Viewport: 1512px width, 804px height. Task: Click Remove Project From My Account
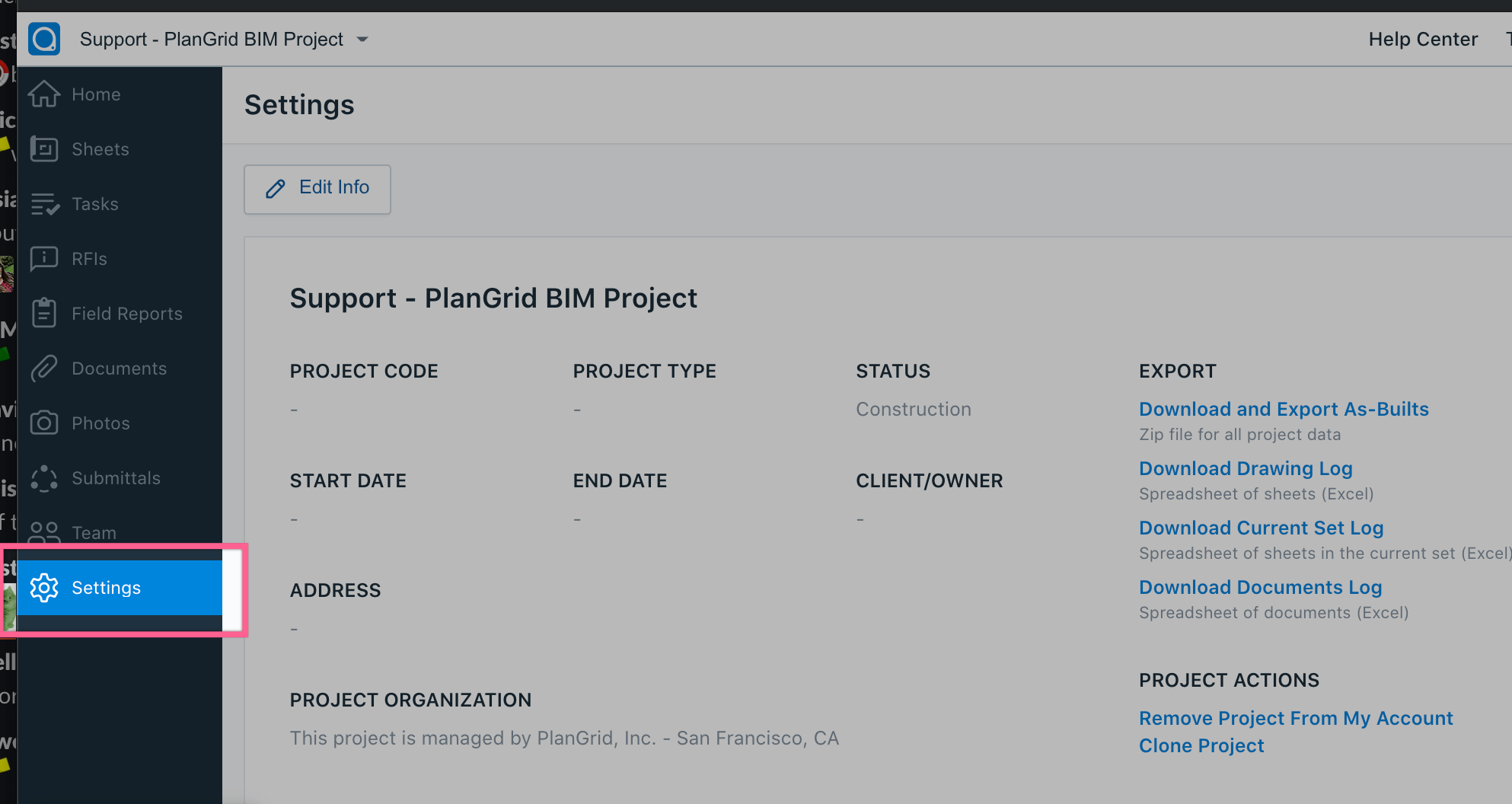1296,718
